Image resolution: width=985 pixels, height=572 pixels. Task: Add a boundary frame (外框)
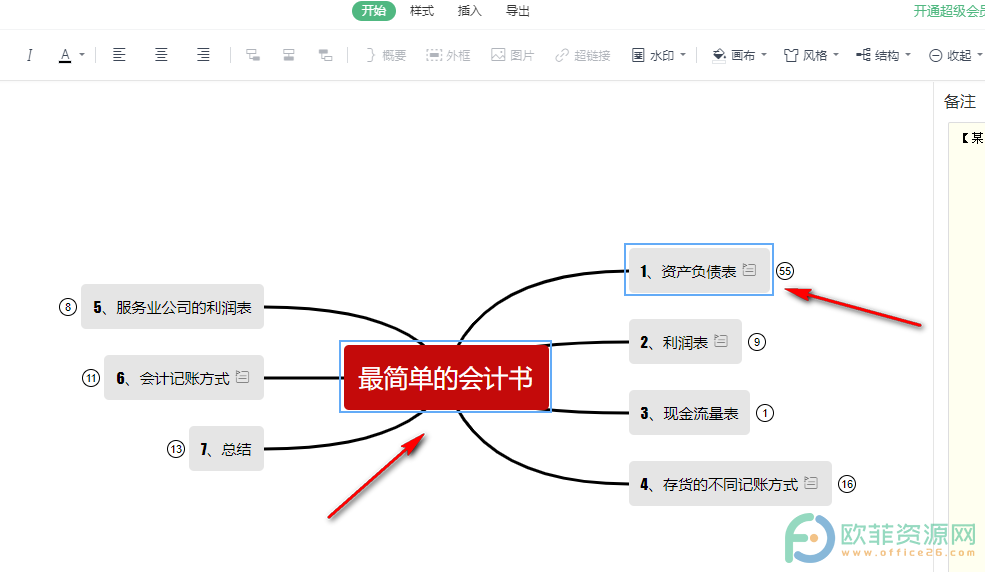point(448,55)
